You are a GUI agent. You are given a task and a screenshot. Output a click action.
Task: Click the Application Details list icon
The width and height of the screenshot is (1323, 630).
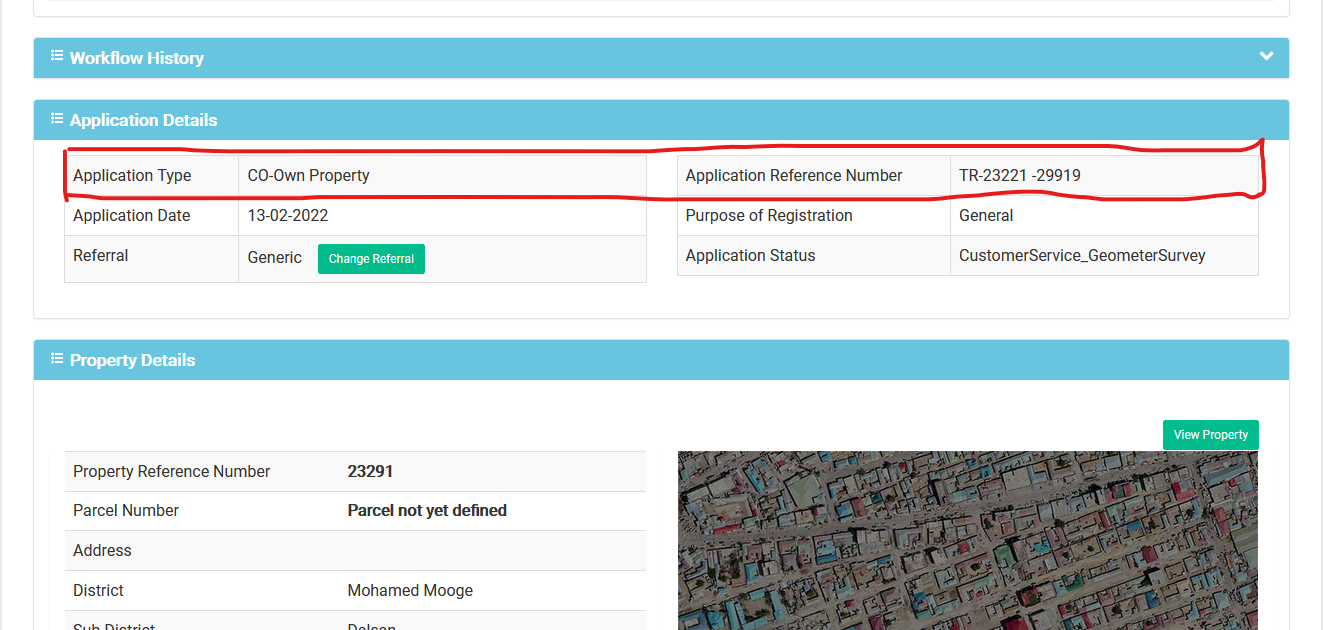coord(57,119)
